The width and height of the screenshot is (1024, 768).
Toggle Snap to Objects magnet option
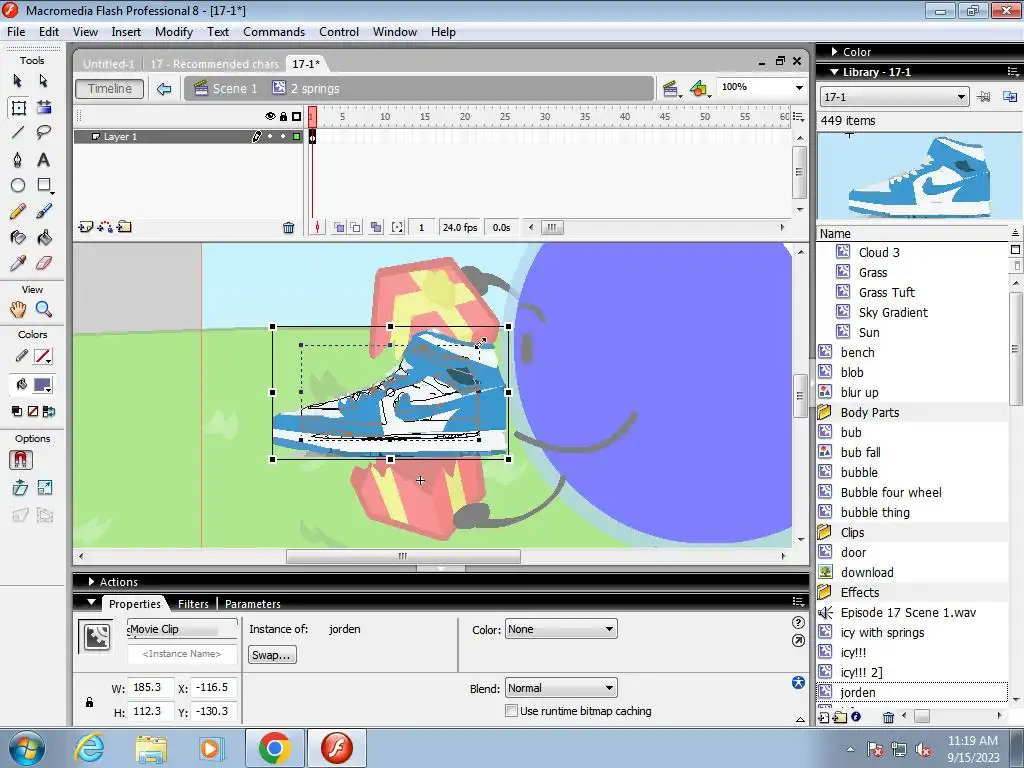20,460
